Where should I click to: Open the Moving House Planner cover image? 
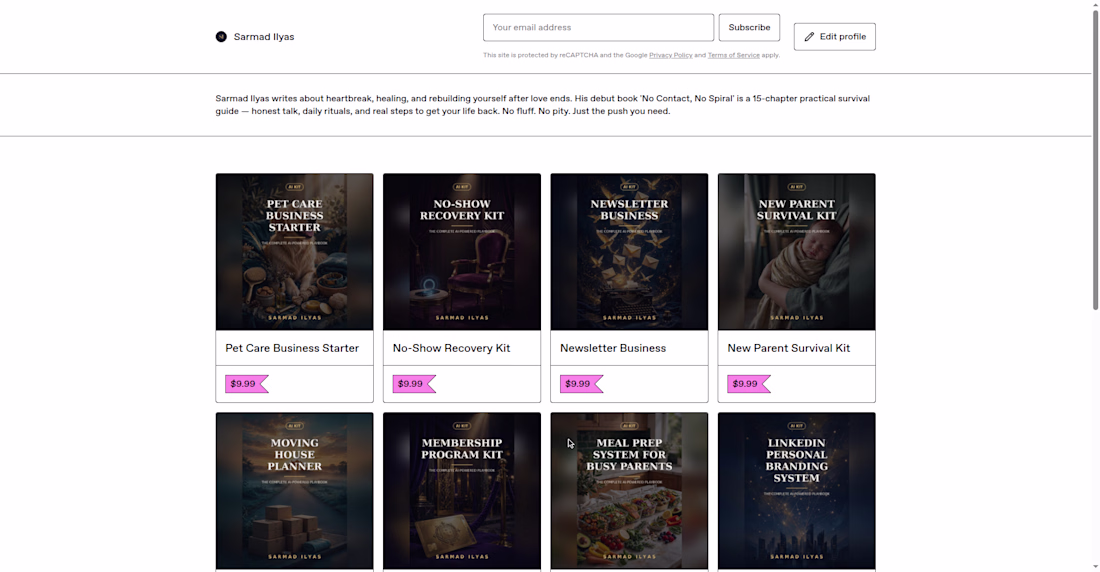pos(295,491)
